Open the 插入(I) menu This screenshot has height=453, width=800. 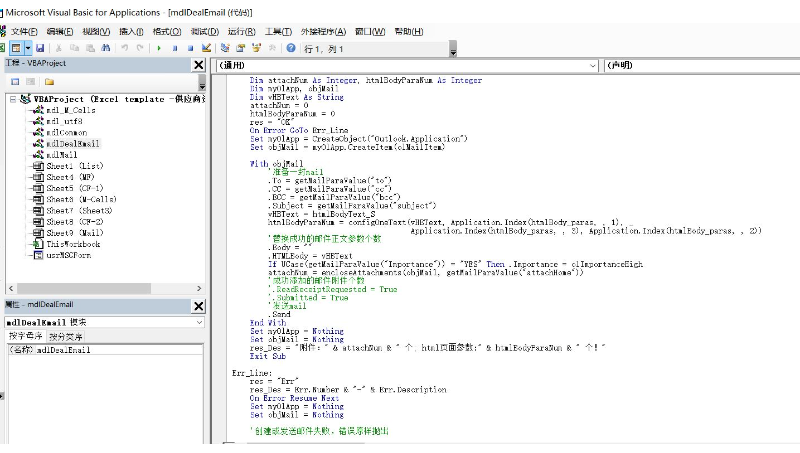pyautogui.click(x=131, y=32)
